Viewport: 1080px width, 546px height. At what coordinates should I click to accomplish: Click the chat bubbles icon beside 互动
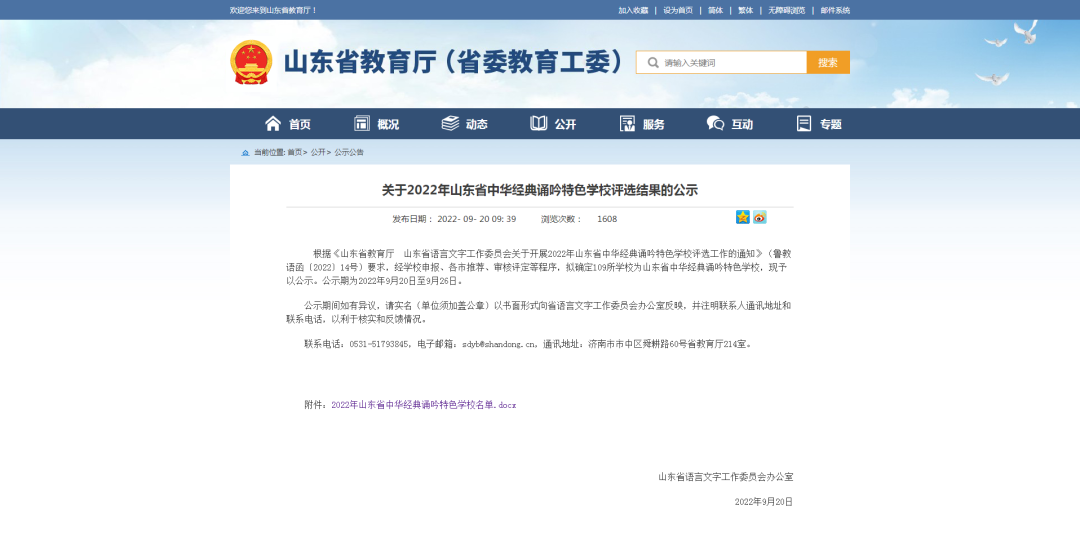click(x=715, y=123)
